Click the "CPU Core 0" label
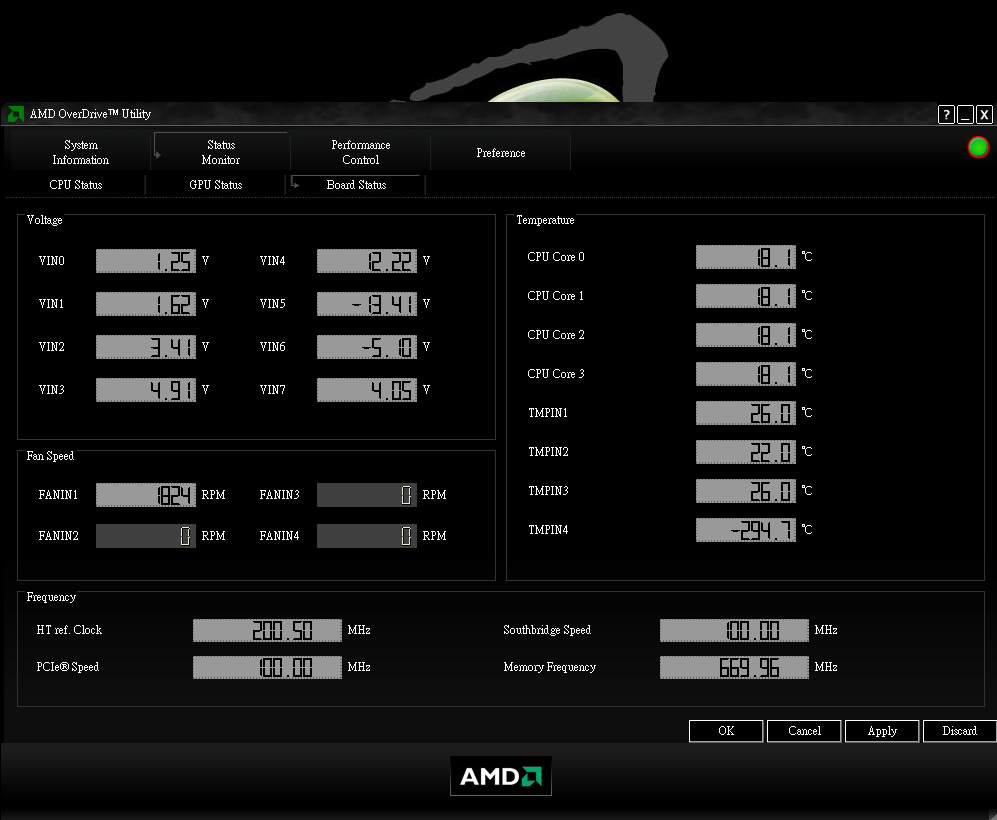 tap(556, 257)
